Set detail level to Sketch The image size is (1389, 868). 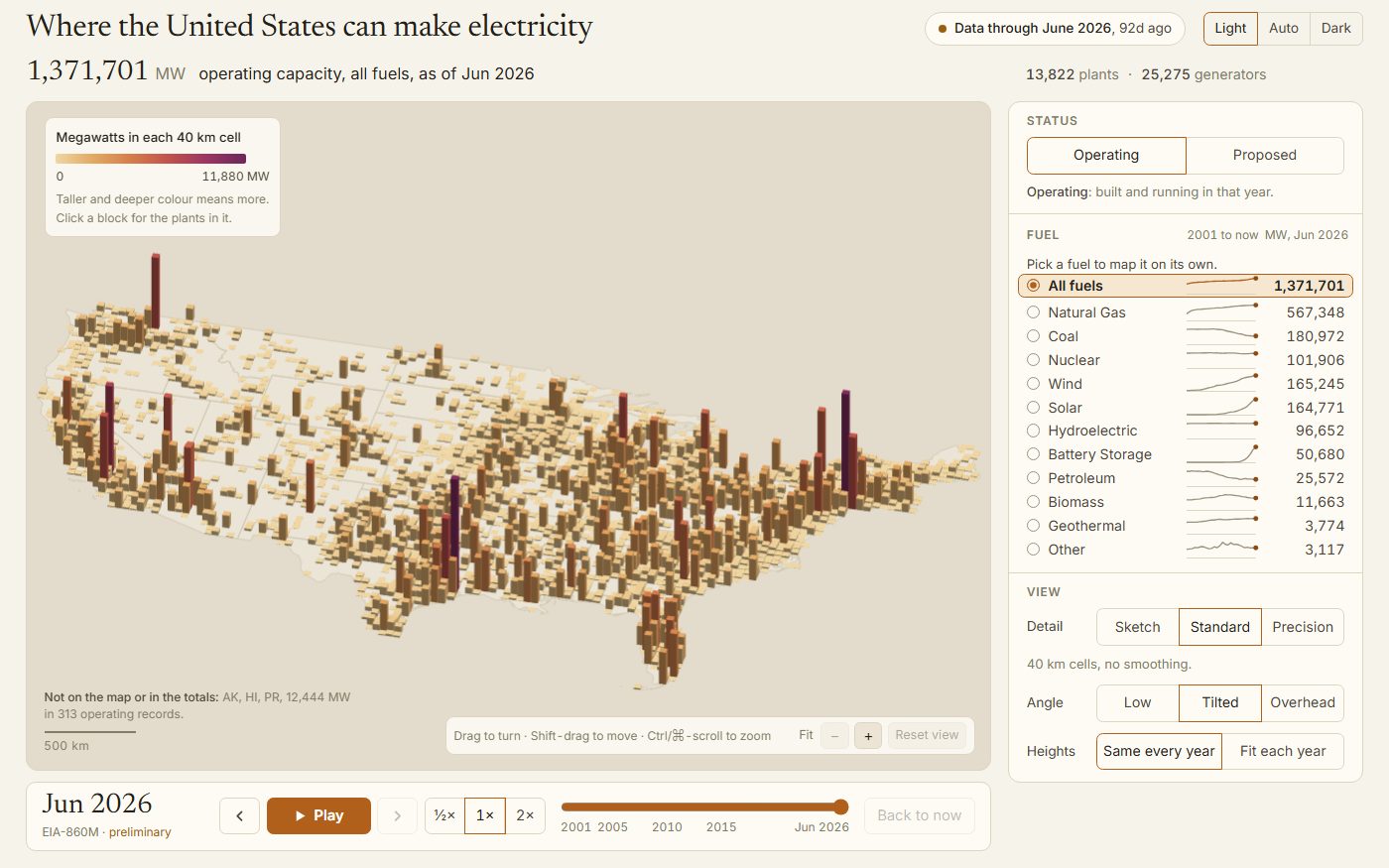coord(1137,627)
